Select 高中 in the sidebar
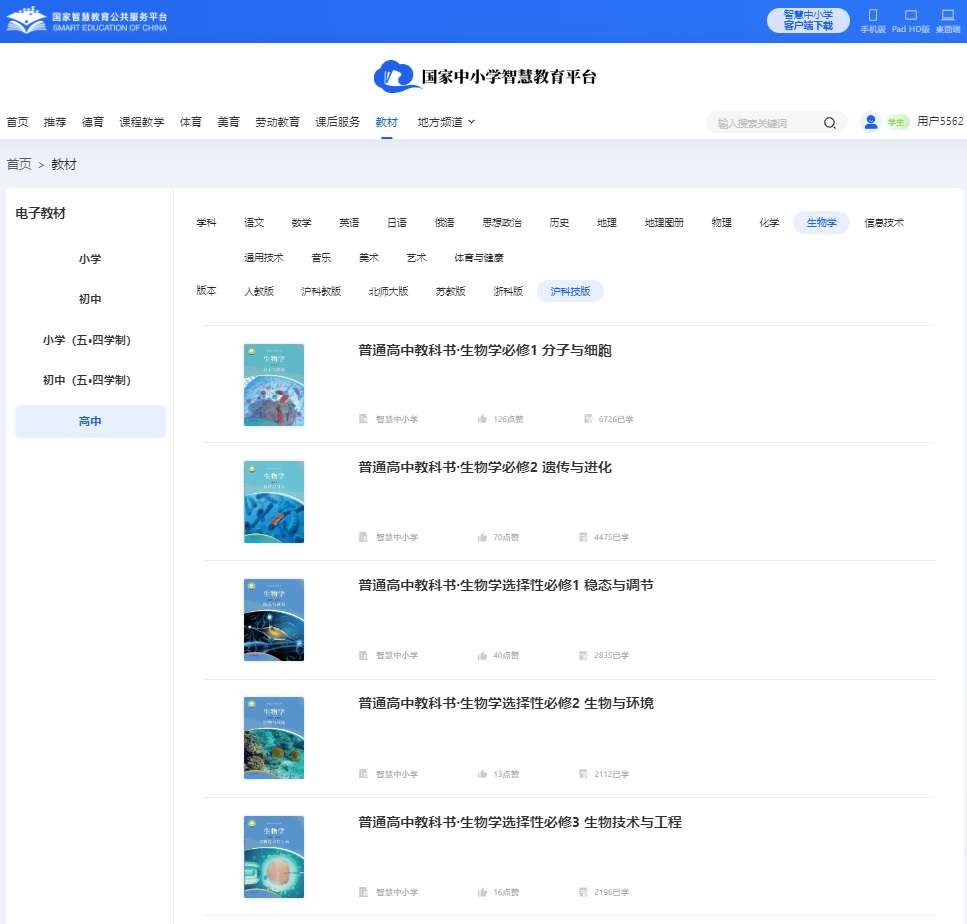This screenshot has width=967, height=924. click(90, 421)
